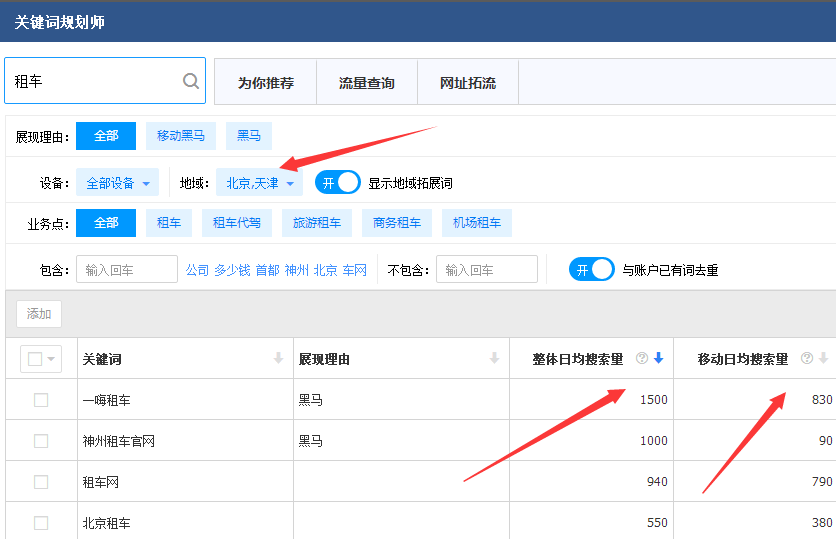
Task: Switch to 网址拓流 tab
Action: click(468, 83)
